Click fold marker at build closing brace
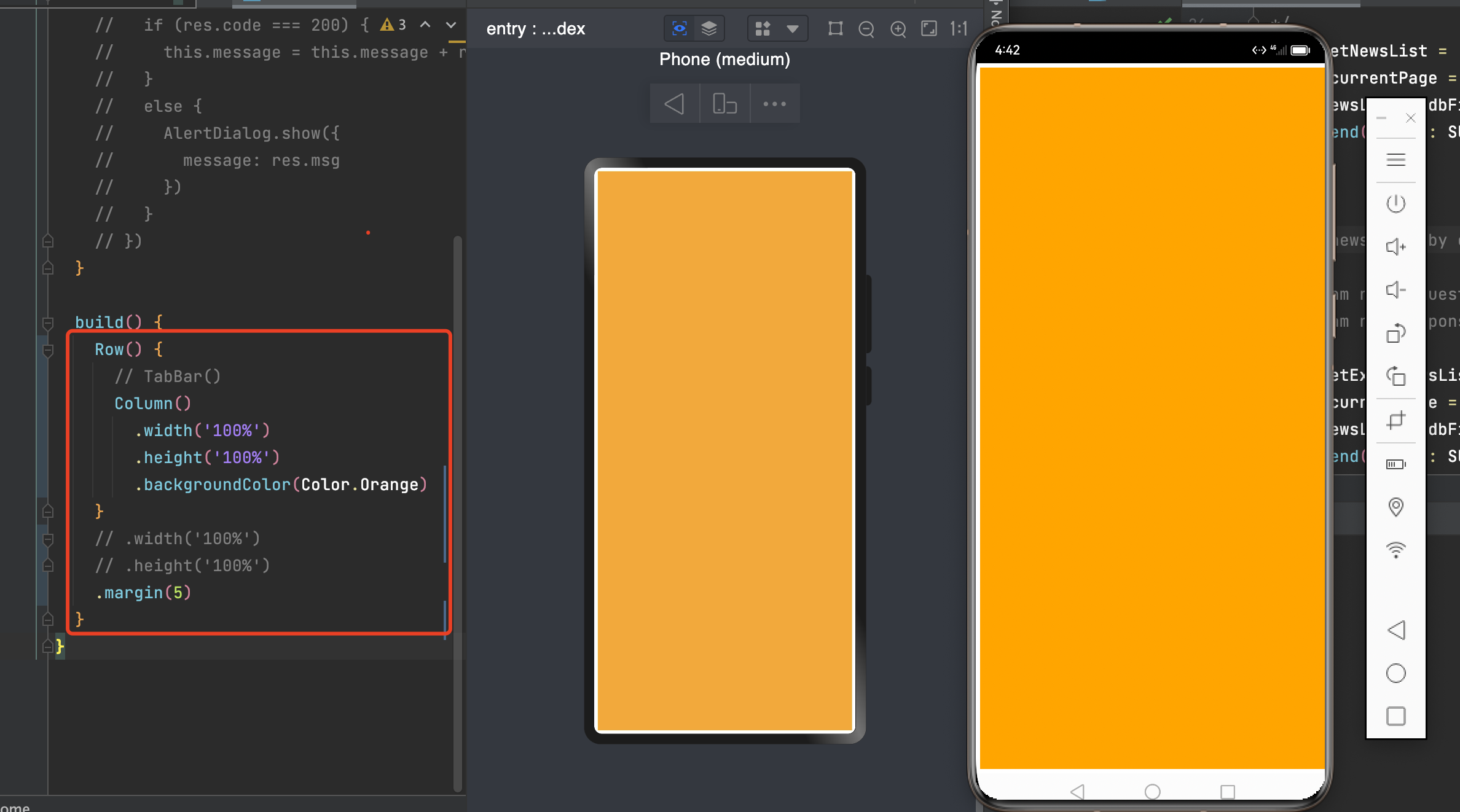This screenshot has width=1460, height=812. 48,619
